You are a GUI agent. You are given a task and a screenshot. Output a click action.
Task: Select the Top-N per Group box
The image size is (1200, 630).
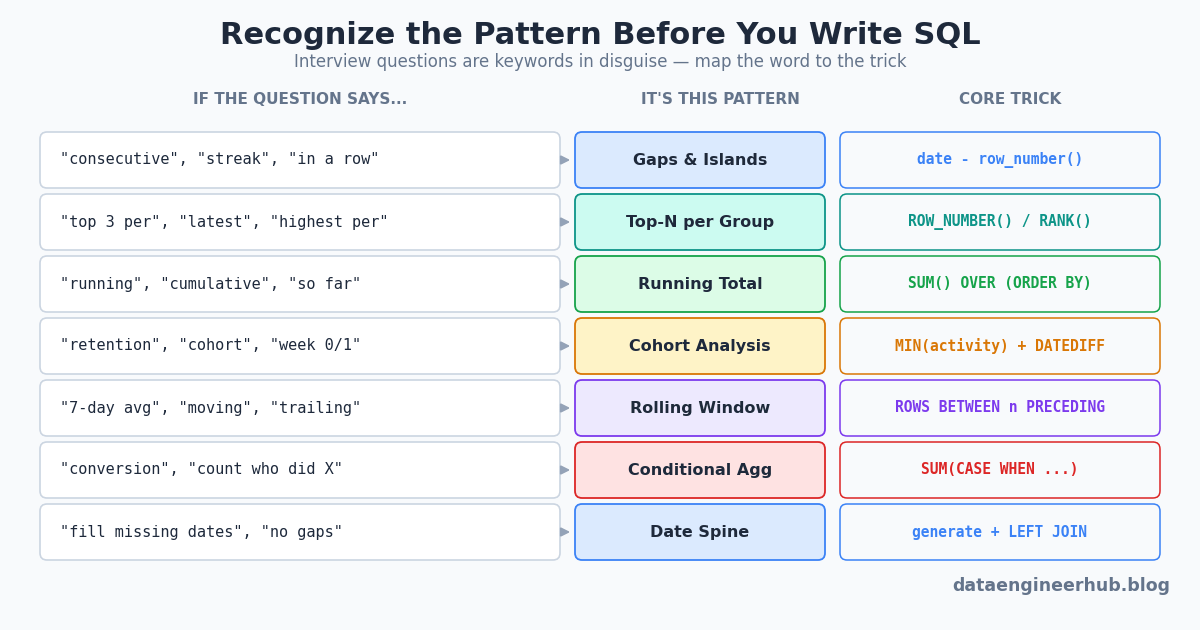(700, 222)
